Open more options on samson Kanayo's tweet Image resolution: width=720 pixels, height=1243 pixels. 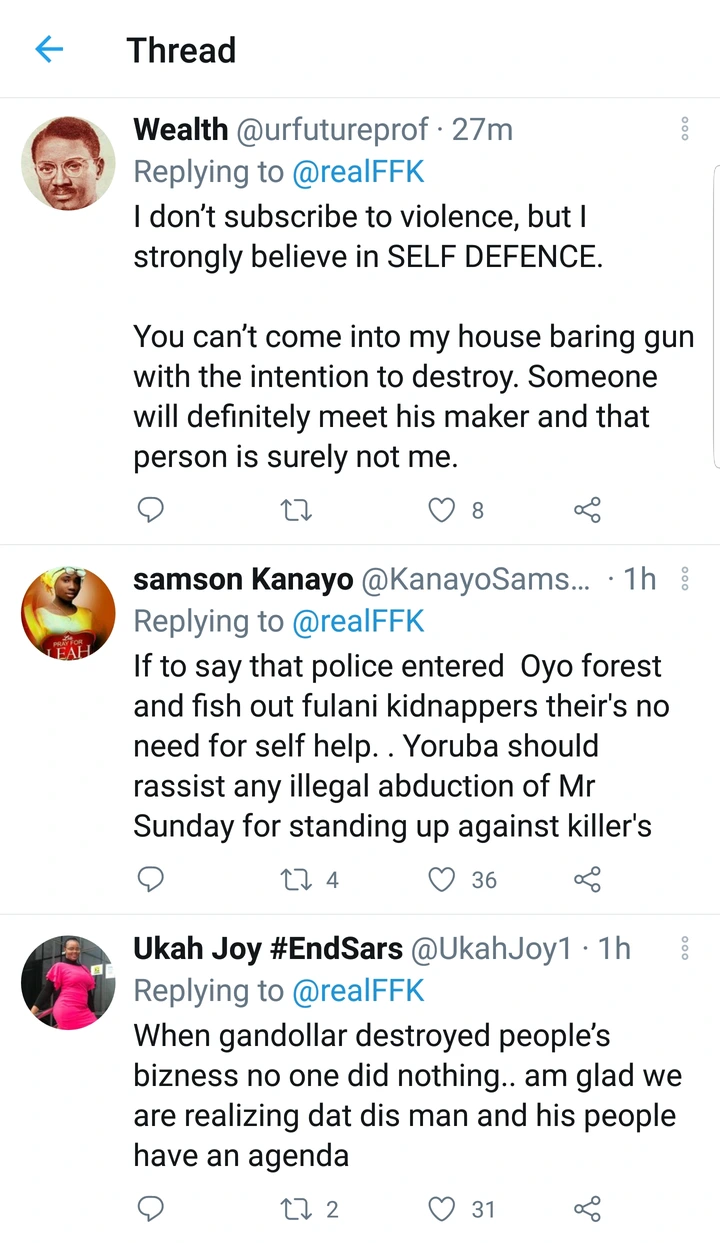coord(685,579)
